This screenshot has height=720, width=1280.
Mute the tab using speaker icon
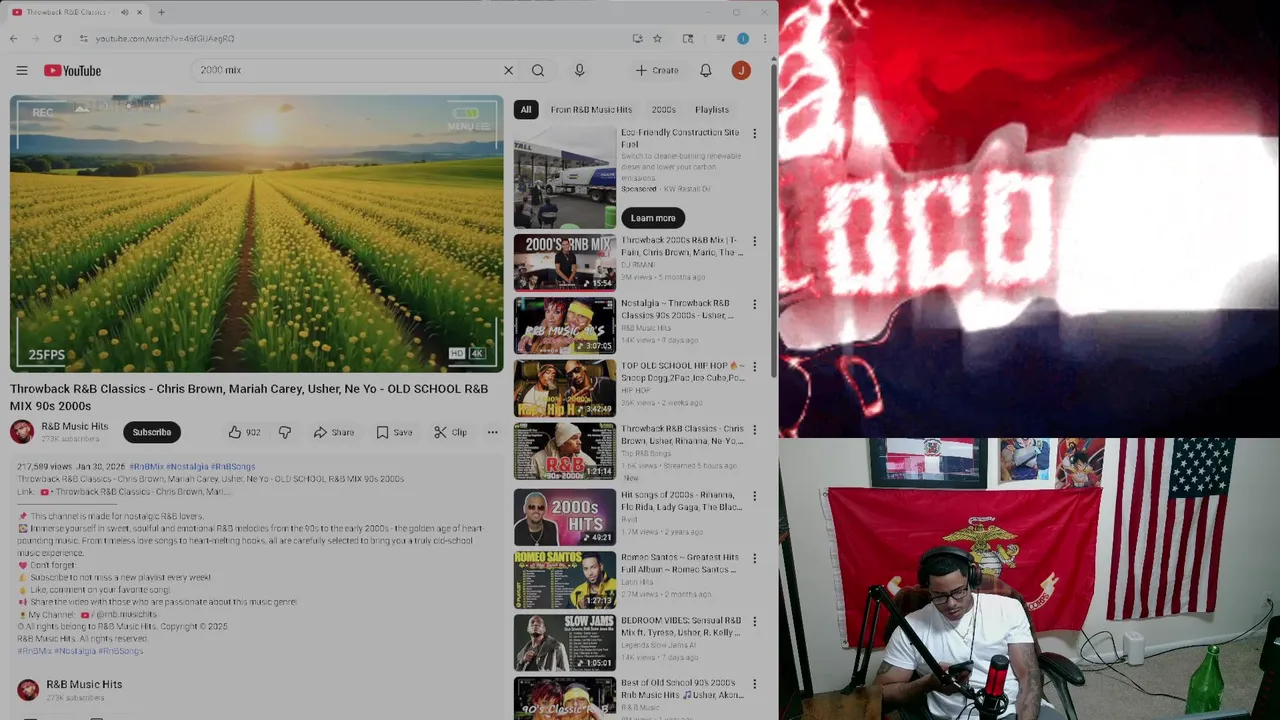pos(124,12)
